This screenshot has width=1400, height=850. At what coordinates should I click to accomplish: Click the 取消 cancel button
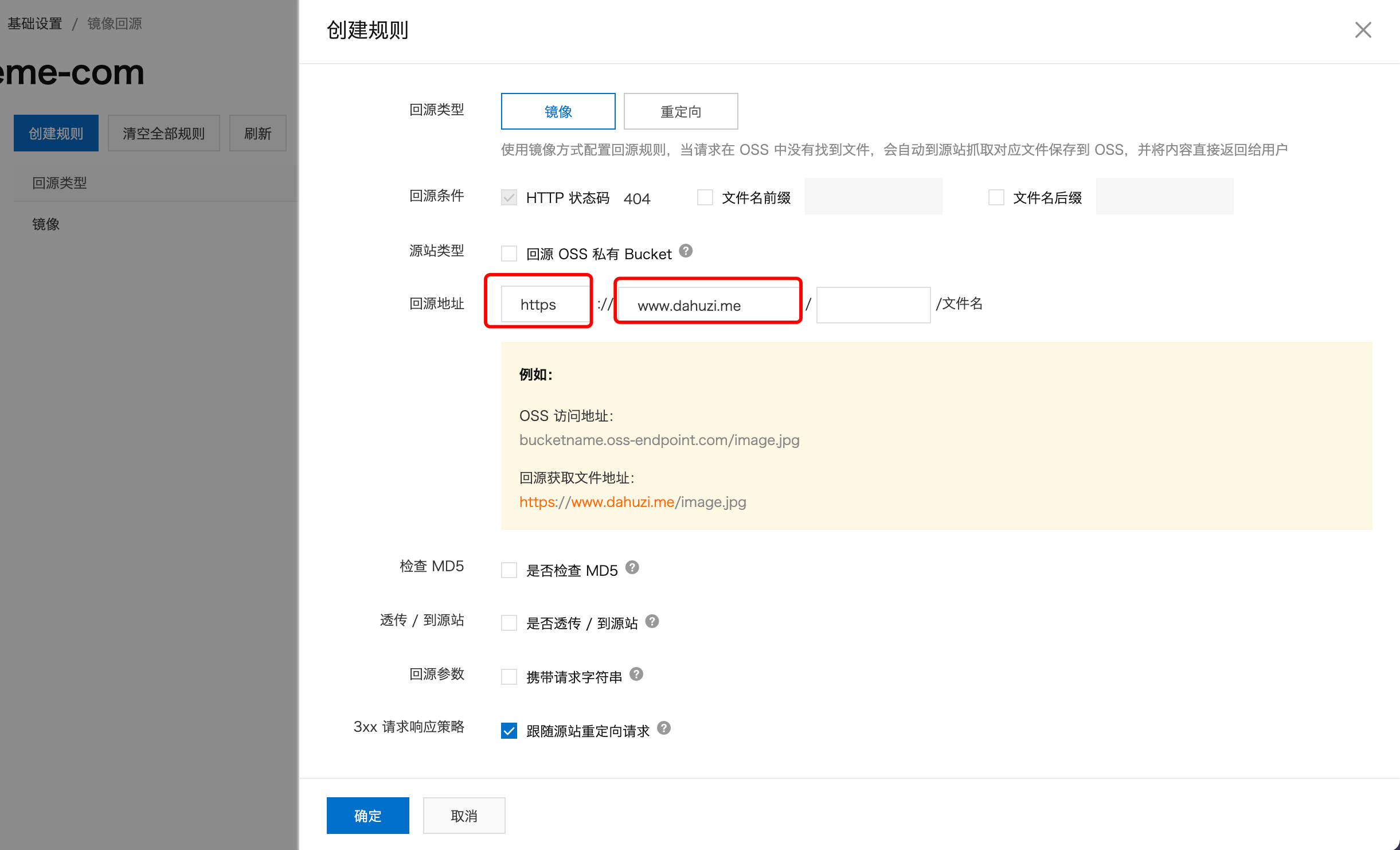click(464, 816)
